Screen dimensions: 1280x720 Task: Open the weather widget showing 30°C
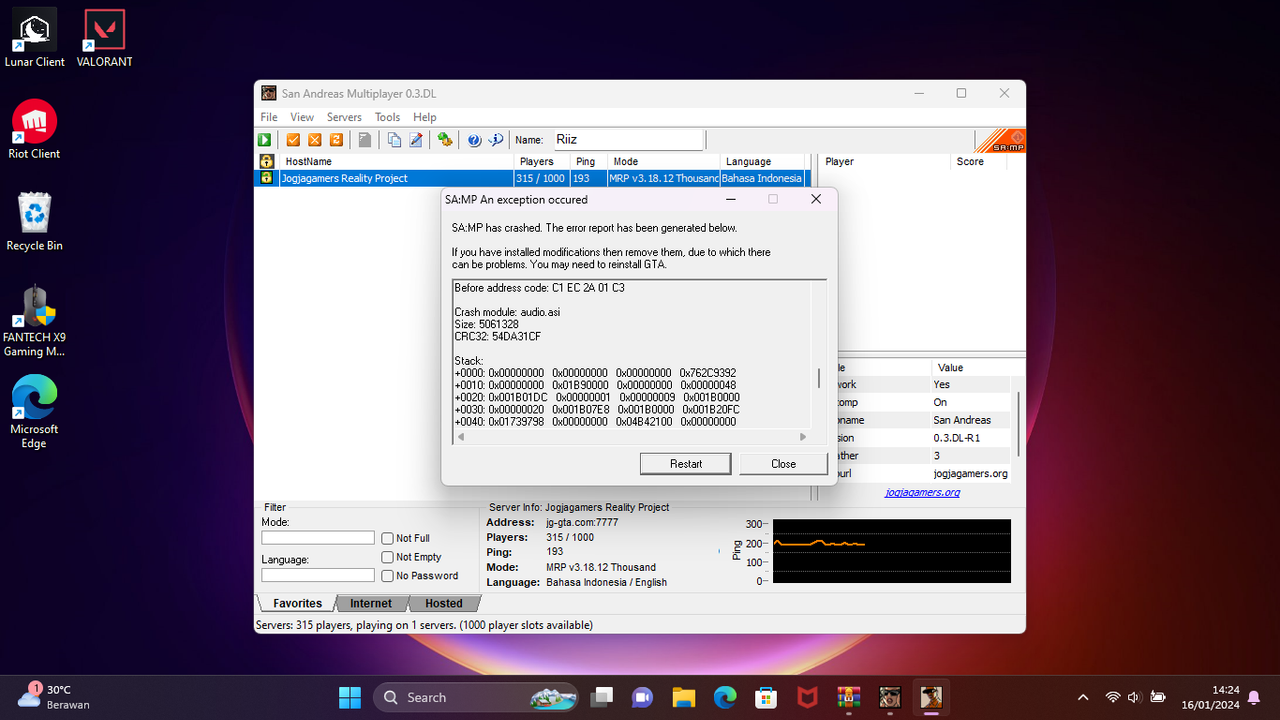point(55,697)
